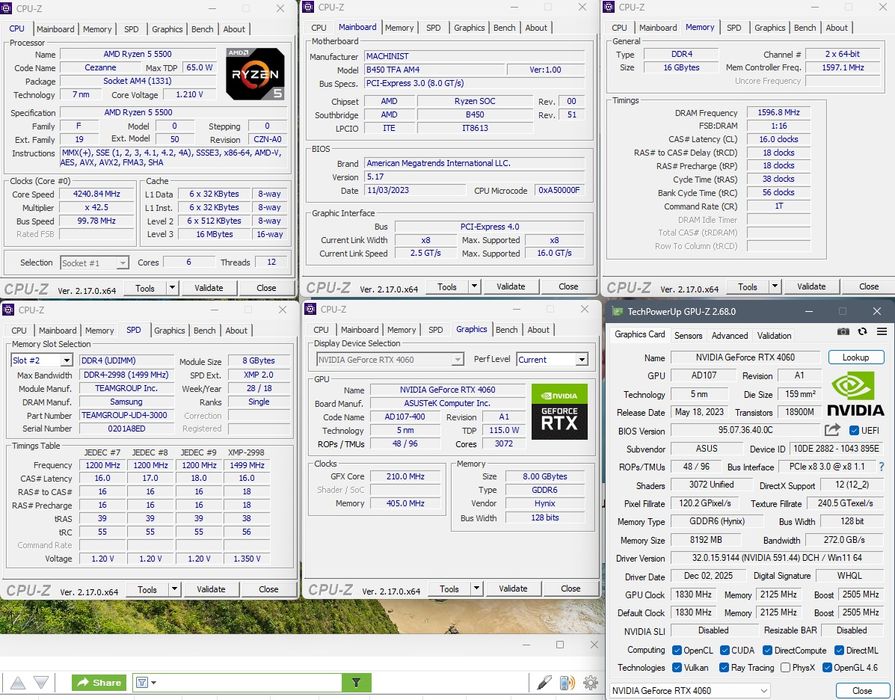Viewport: 895px width, 700px height.
Task: Click the NVIDIA logo in GPU-Z
Action: [855, 393]
